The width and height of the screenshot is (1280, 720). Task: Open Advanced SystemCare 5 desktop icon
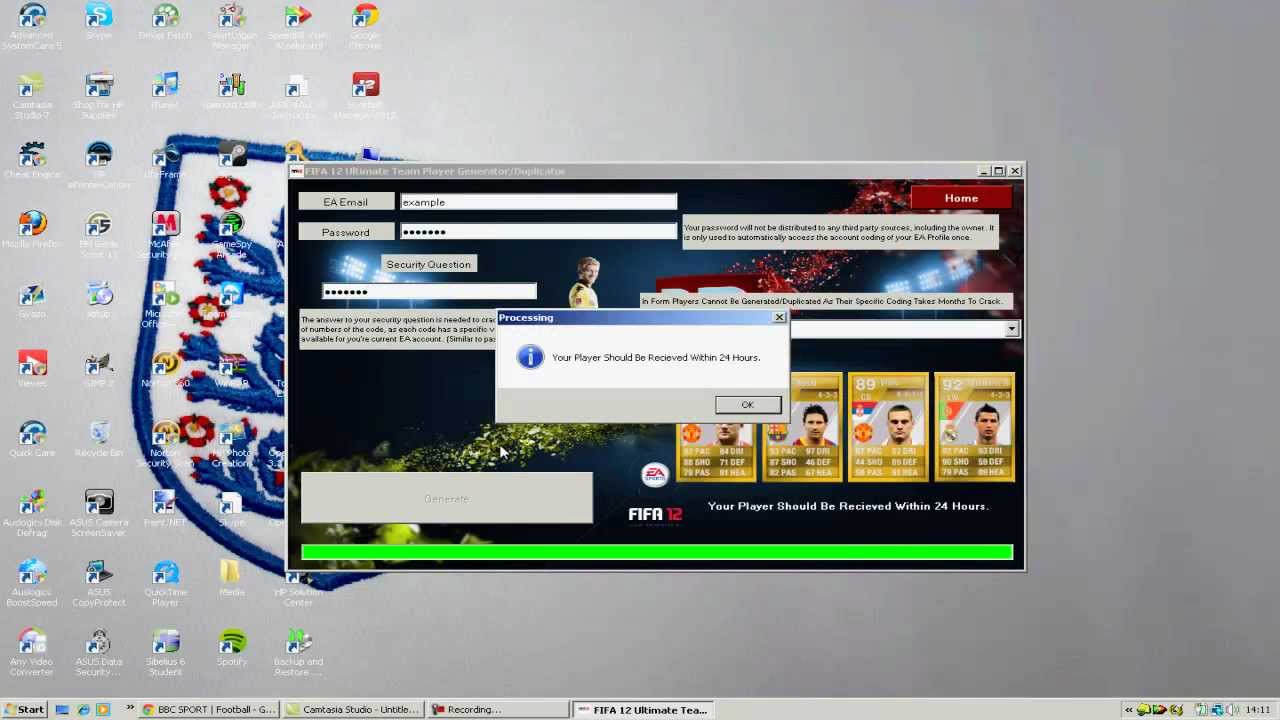32,26
